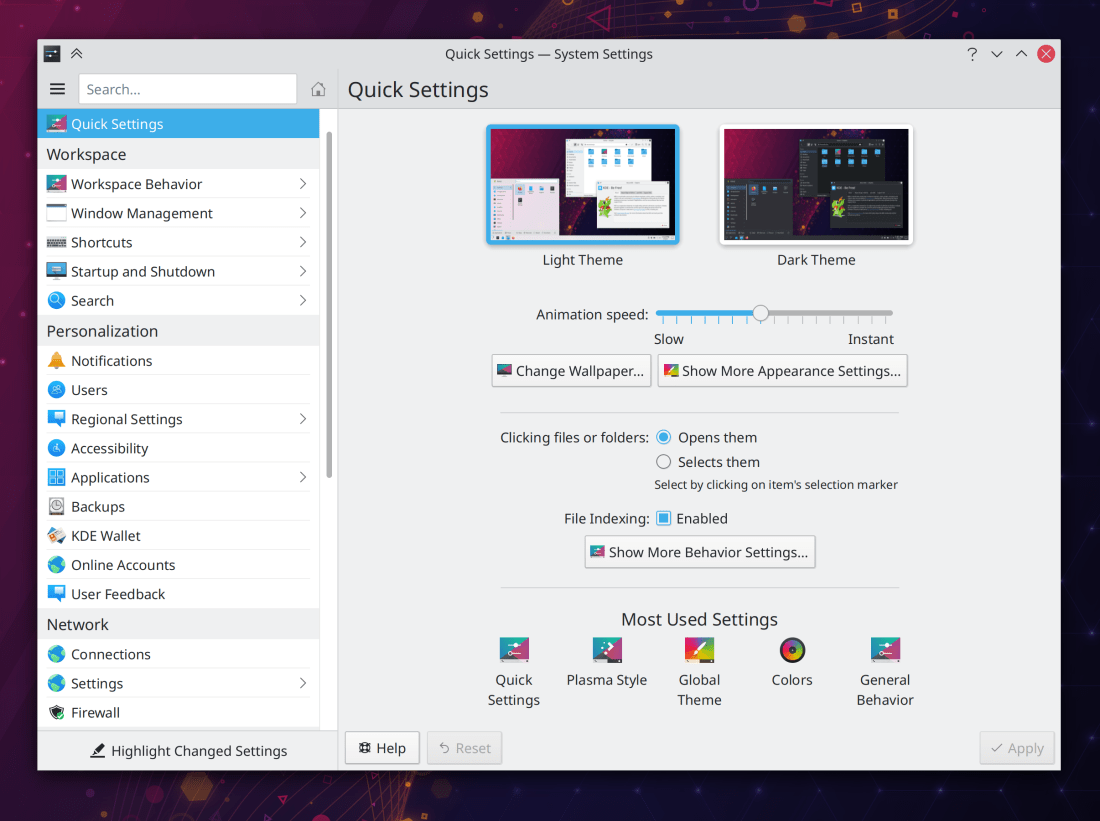Click the home icon next to search
The width and height of the screenshot is (1100, 821).
[x=318, y=89]
